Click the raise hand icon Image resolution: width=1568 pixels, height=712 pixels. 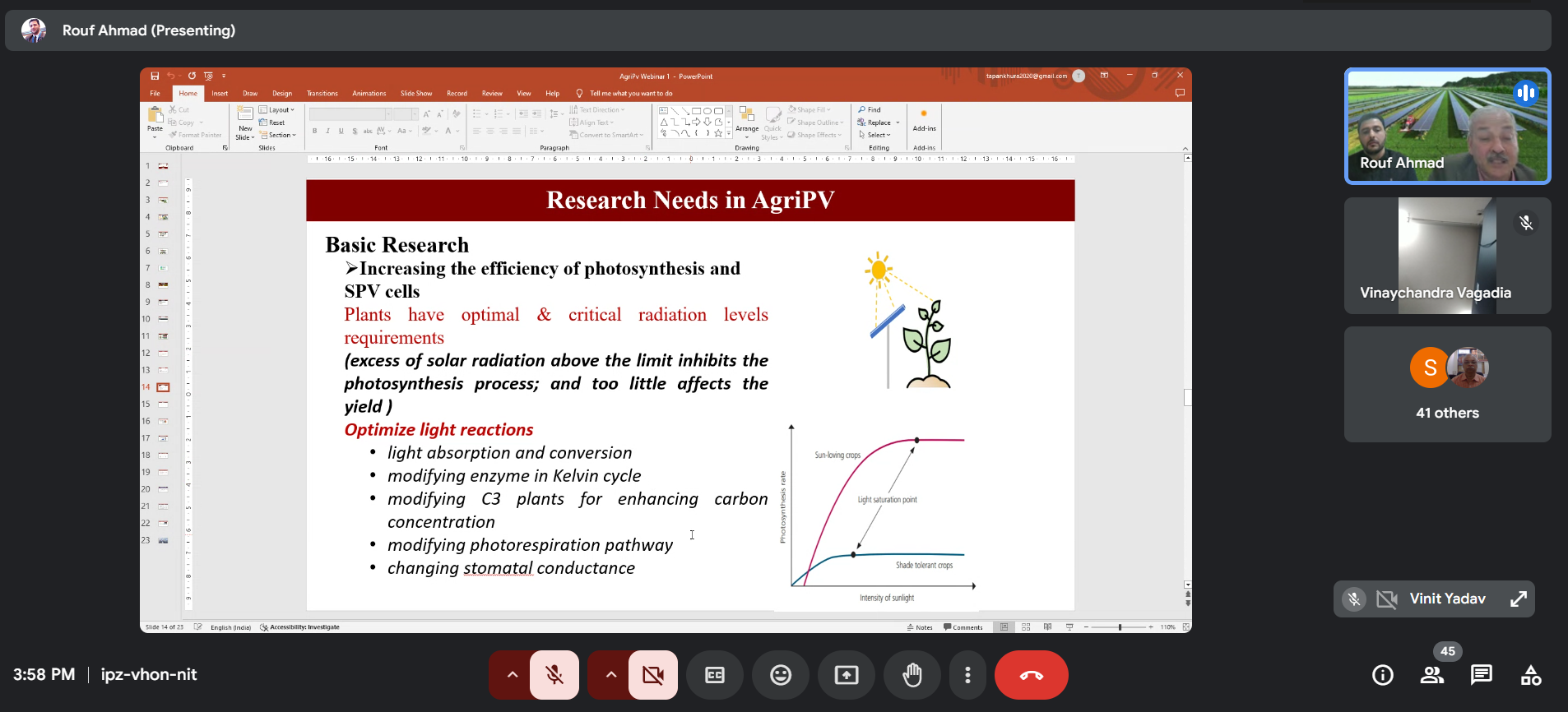tap(912, 675)
